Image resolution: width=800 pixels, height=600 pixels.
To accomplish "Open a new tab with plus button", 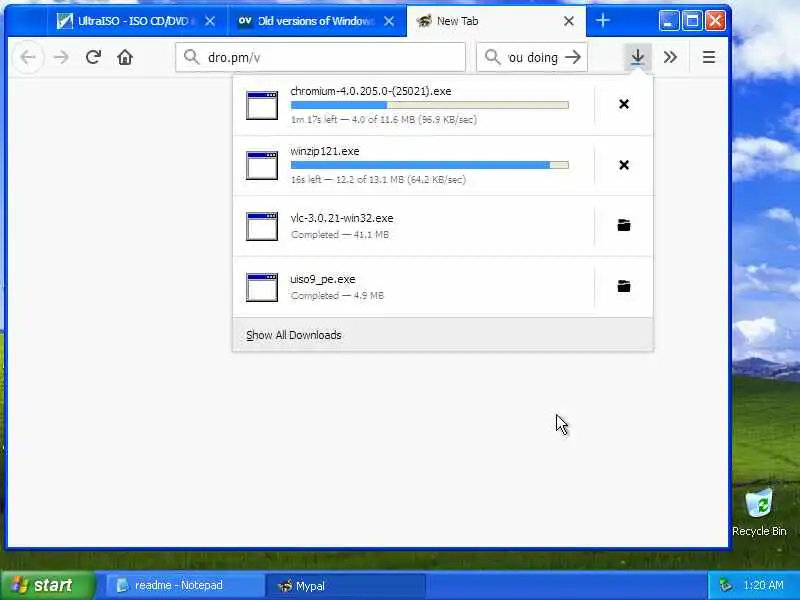I will (603, 20).
